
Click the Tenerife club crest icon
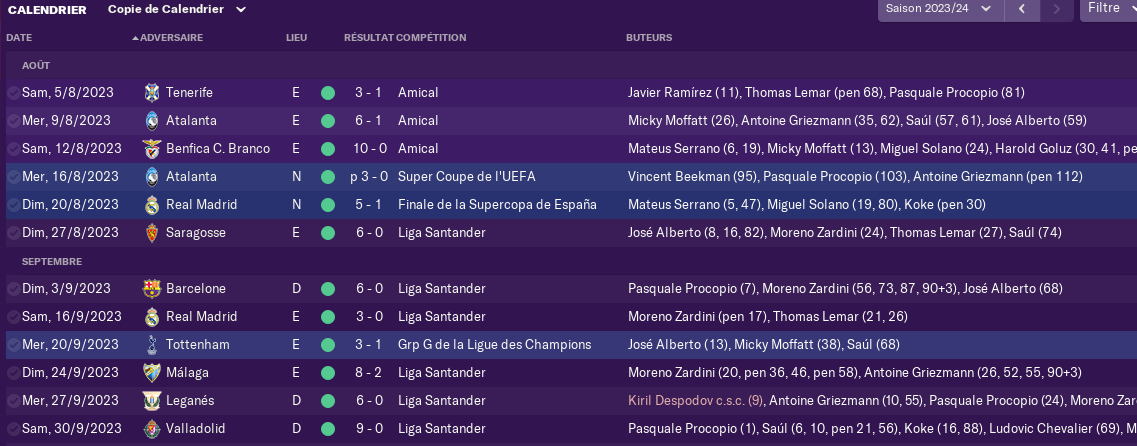point(152,93)
